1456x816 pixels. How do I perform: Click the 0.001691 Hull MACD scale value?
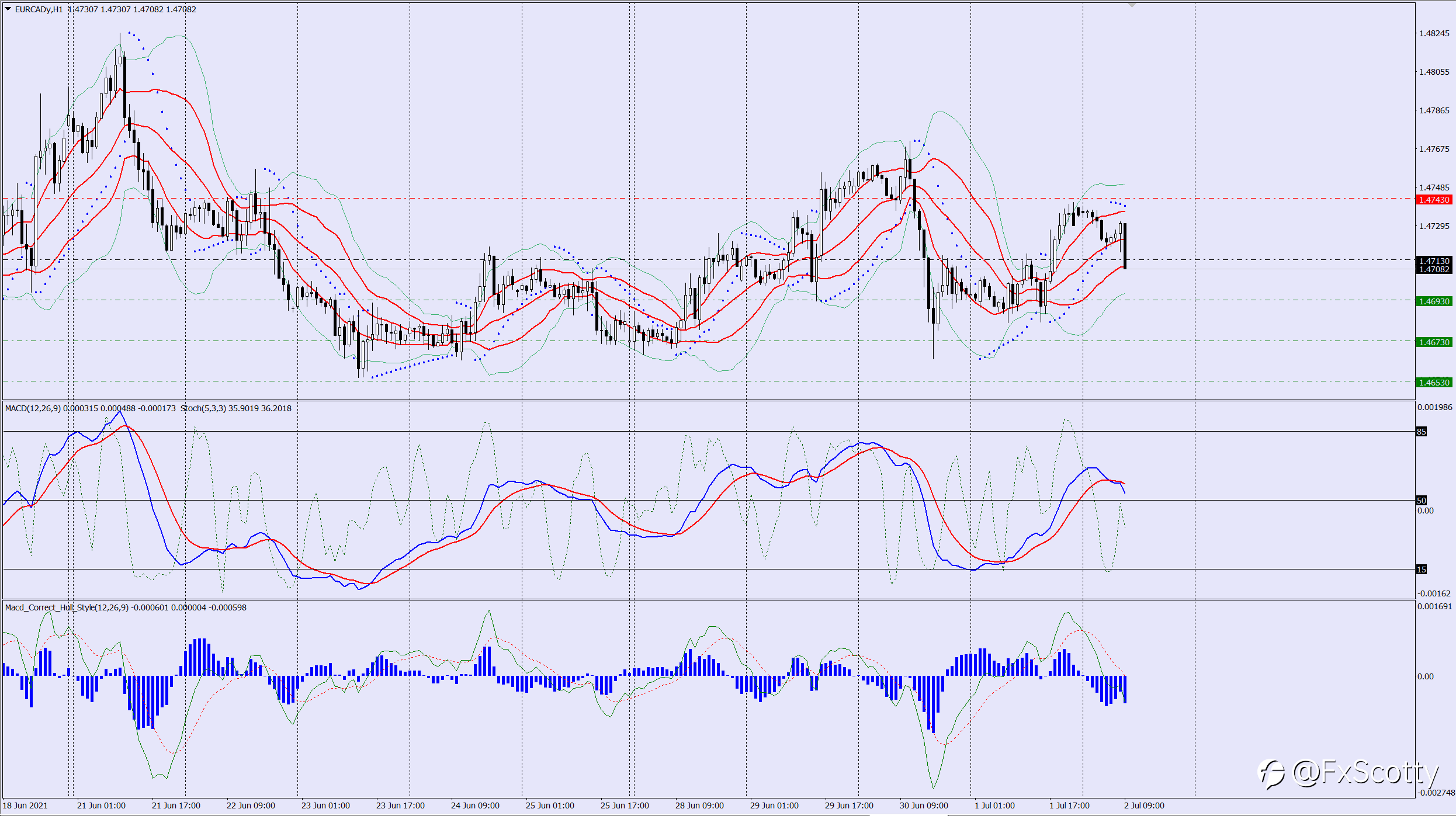coord(1435,606)
